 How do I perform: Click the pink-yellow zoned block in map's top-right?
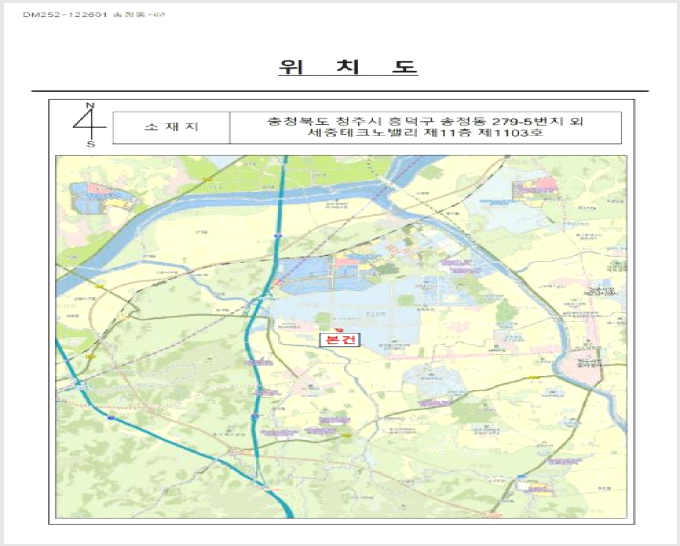point(536,189)
